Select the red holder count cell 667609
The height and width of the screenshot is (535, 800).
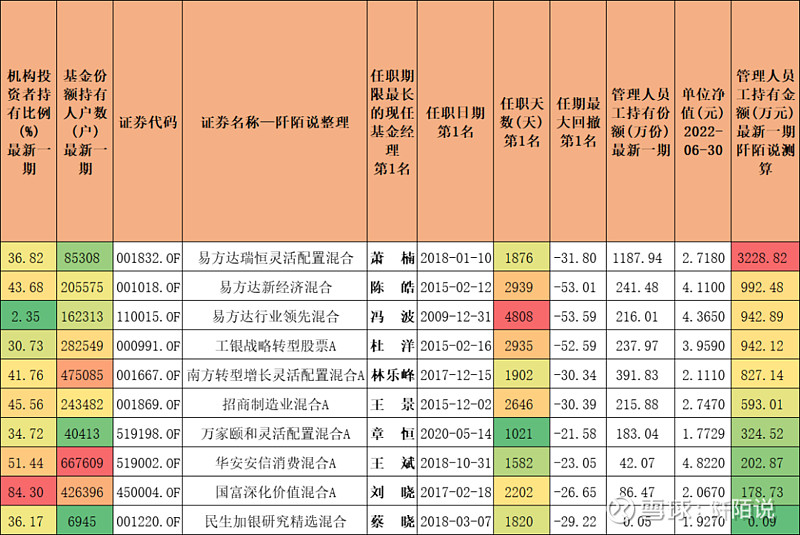pyautogui.click(x=85, y=463)
